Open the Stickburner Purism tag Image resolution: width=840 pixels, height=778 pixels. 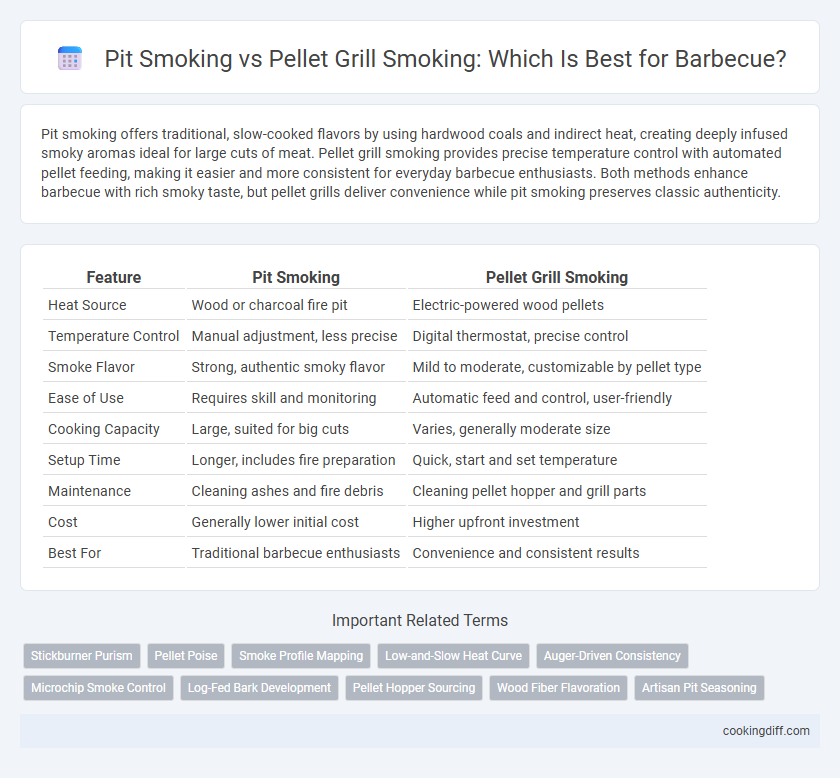coord(81,656)
